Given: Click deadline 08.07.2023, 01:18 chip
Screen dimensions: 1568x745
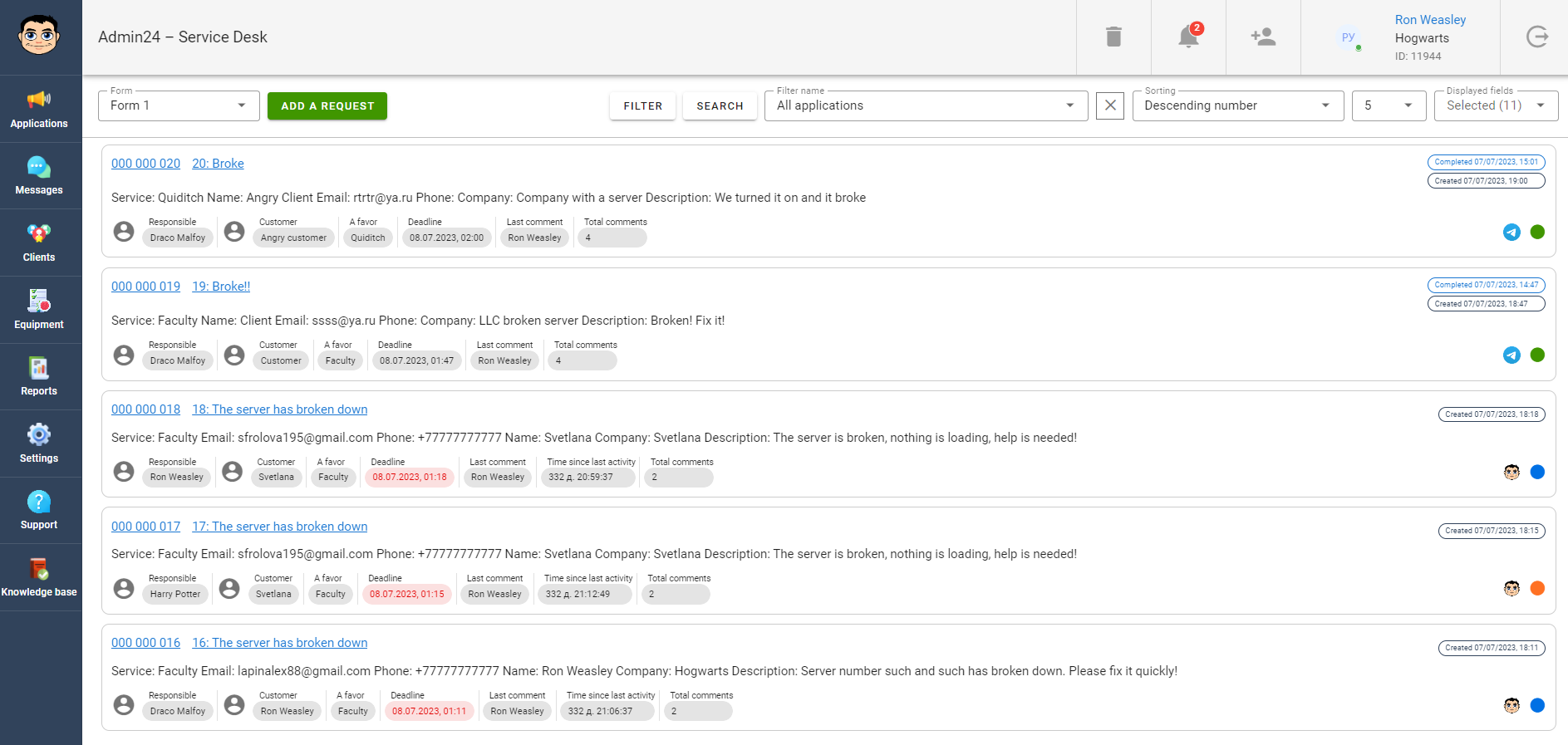Looking at the screenshot, I should (410, 477).
